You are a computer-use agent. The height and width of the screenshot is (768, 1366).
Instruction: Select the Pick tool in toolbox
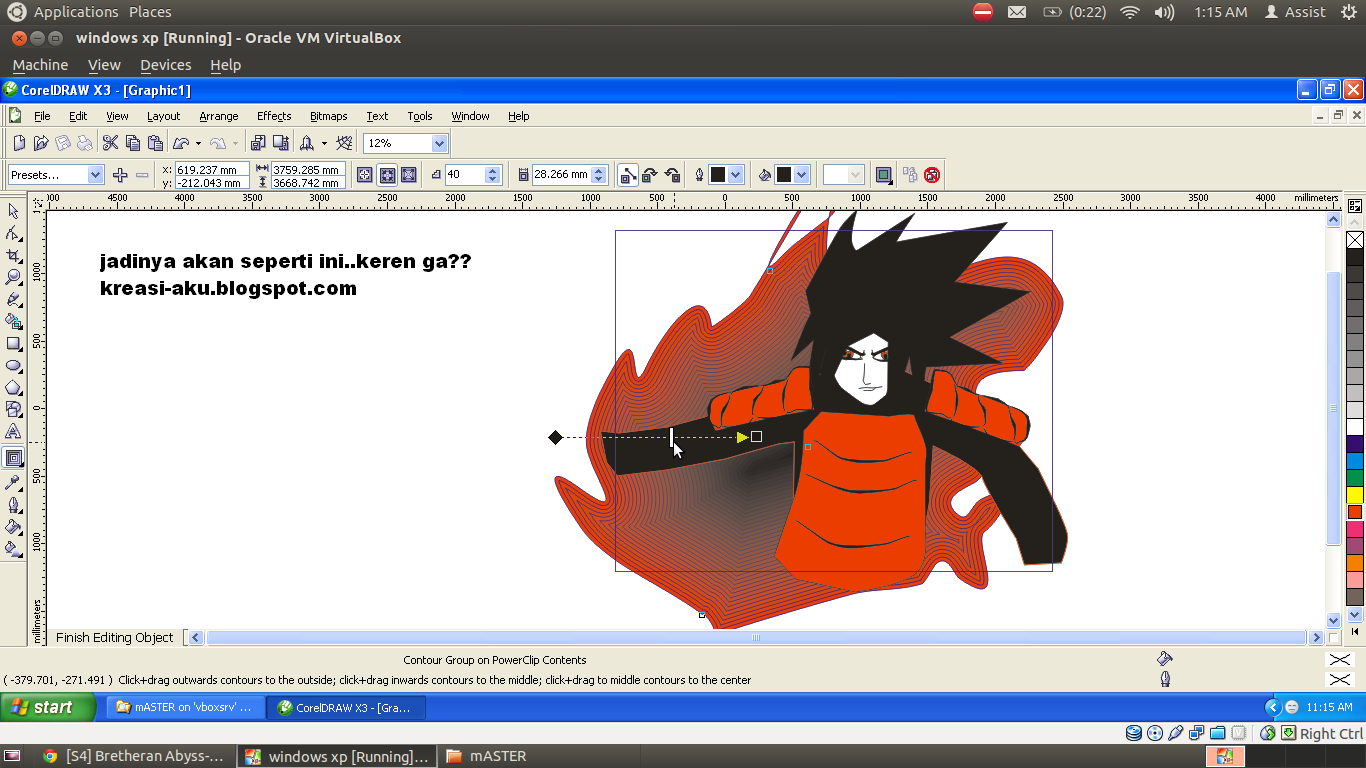13,211
